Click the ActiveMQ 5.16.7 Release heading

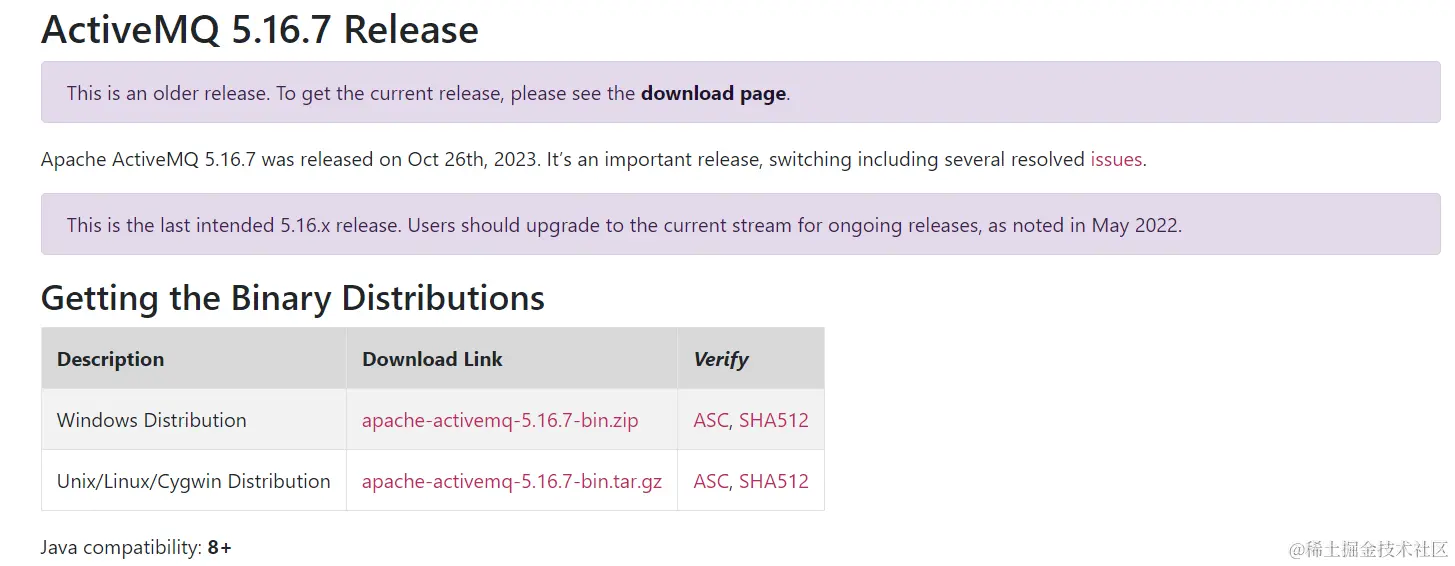click(260, 29)
